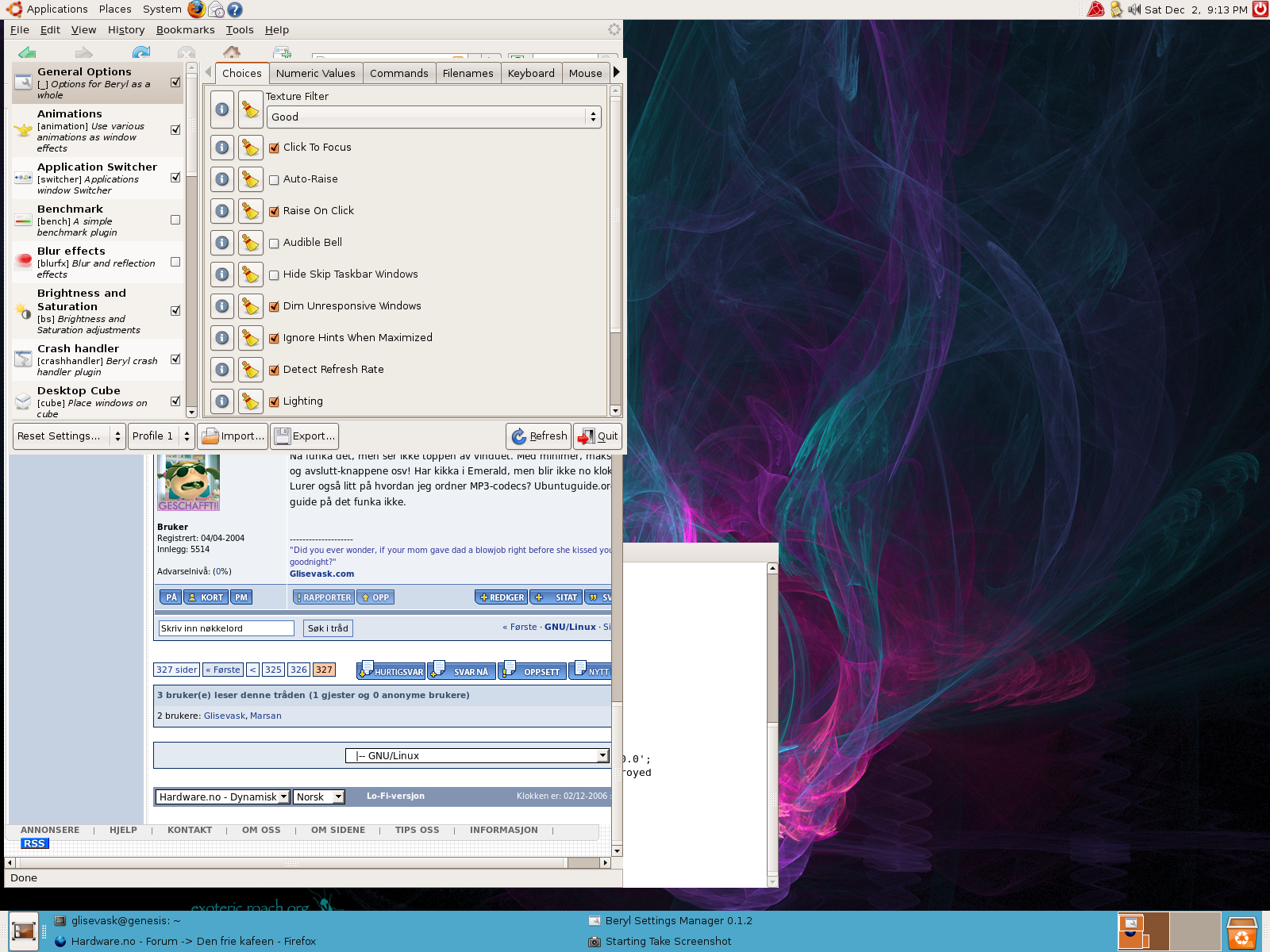Open the History menu in Firefox
Image resolution: width=1270 pixels, height=952 pixels.
click(x=126, y=30)
